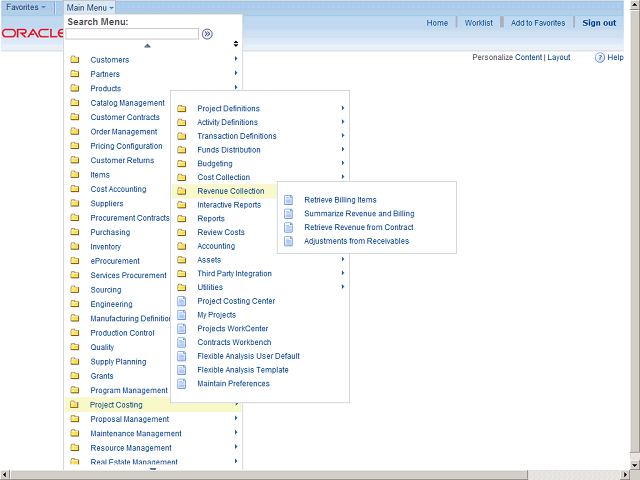640x480 pixels.
Task: Expand the Utilities submenu arrow
Action: click(x=342, y=287)
